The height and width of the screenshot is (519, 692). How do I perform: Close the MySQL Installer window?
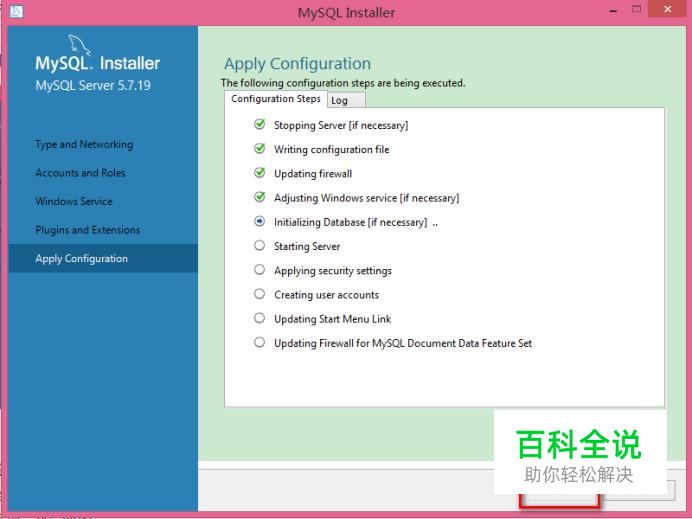coord(667,9)
